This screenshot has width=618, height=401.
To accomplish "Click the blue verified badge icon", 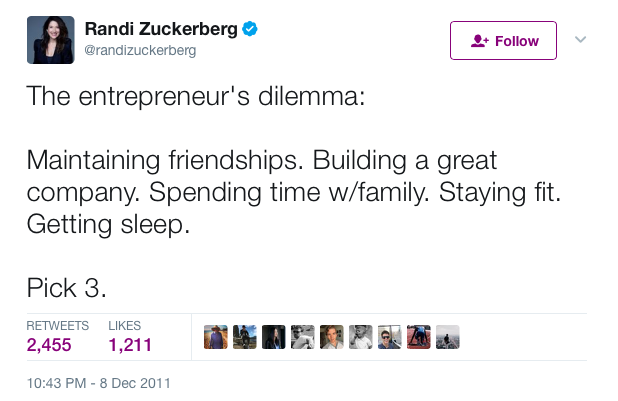I will coord(249,29).
